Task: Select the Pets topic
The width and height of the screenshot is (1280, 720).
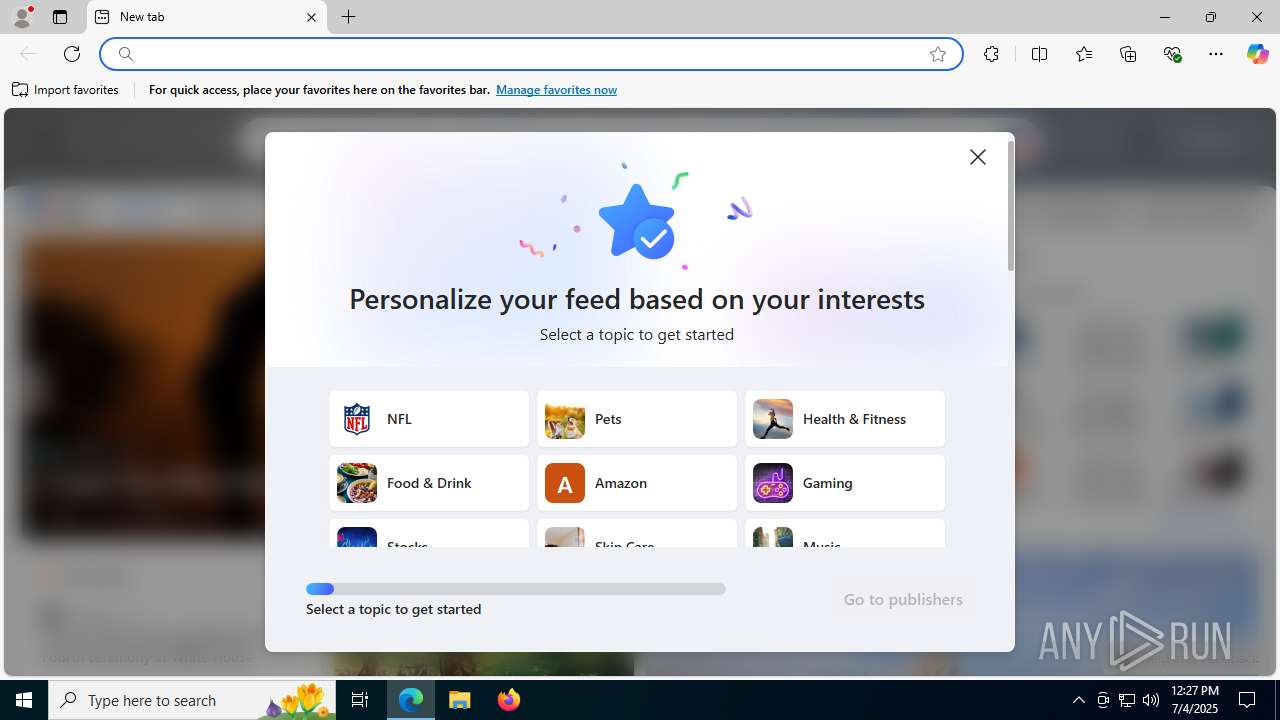Action: [x=637, y=419]
